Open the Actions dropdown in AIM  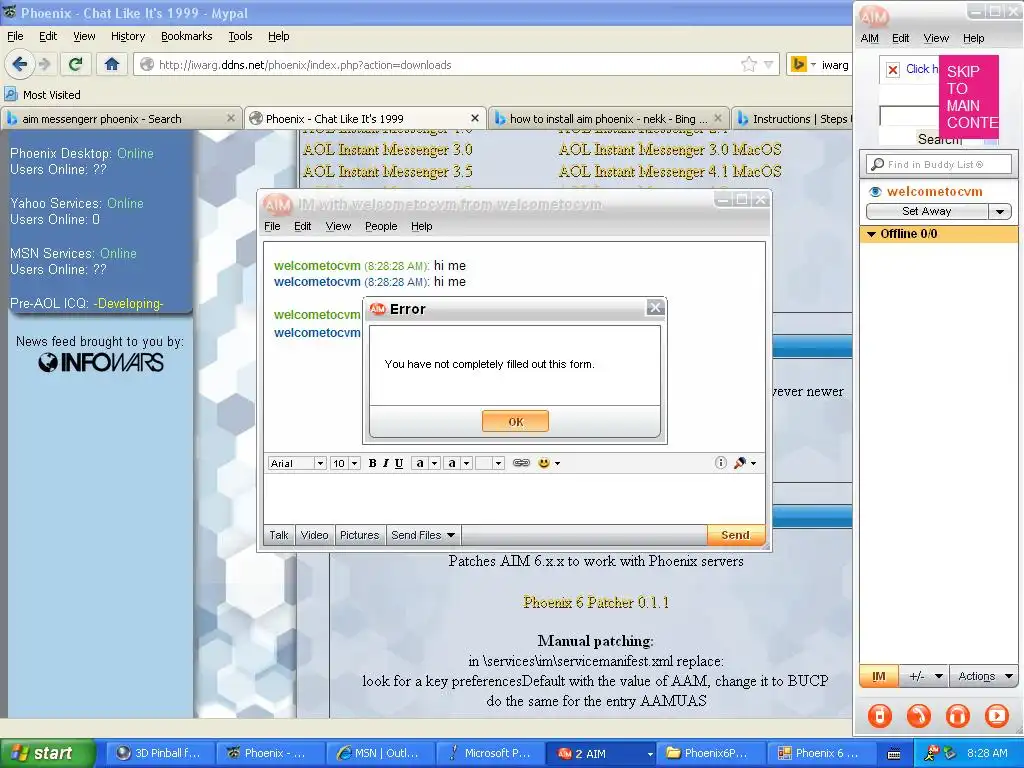[x=984, y=676]
